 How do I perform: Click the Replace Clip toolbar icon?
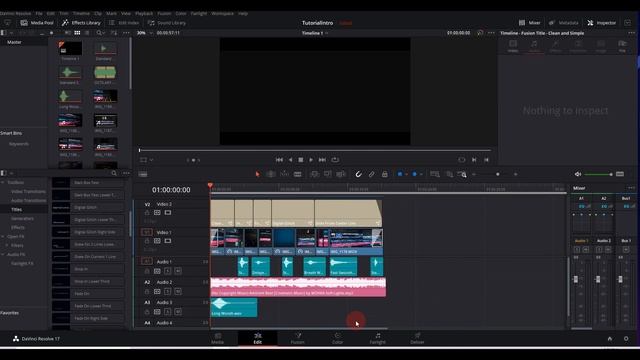coord(341,174)
